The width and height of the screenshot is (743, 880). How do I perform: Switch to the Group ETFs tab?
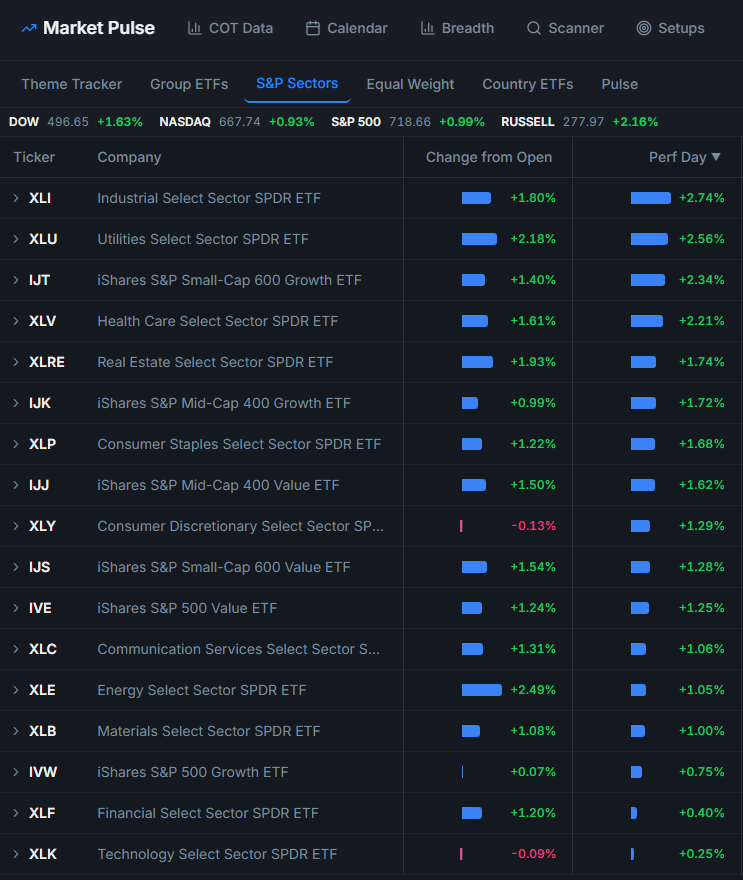(x=189, y=84)
